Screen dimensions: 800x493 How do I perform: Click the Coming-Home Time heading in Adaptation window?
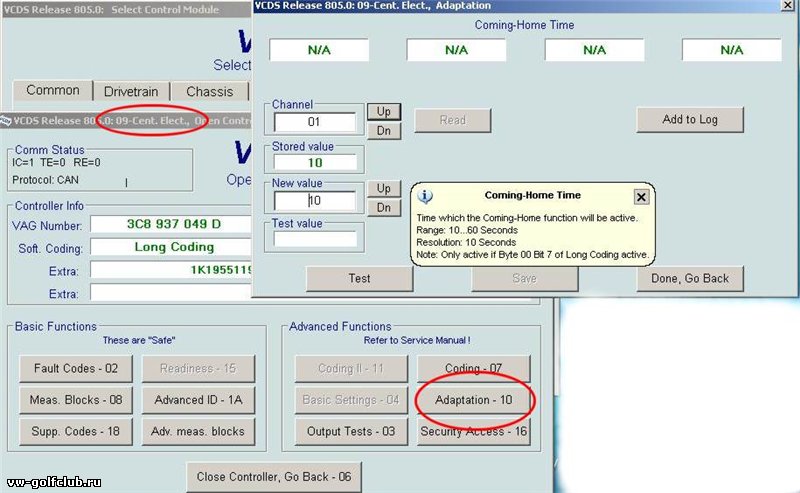click(524, 25)
